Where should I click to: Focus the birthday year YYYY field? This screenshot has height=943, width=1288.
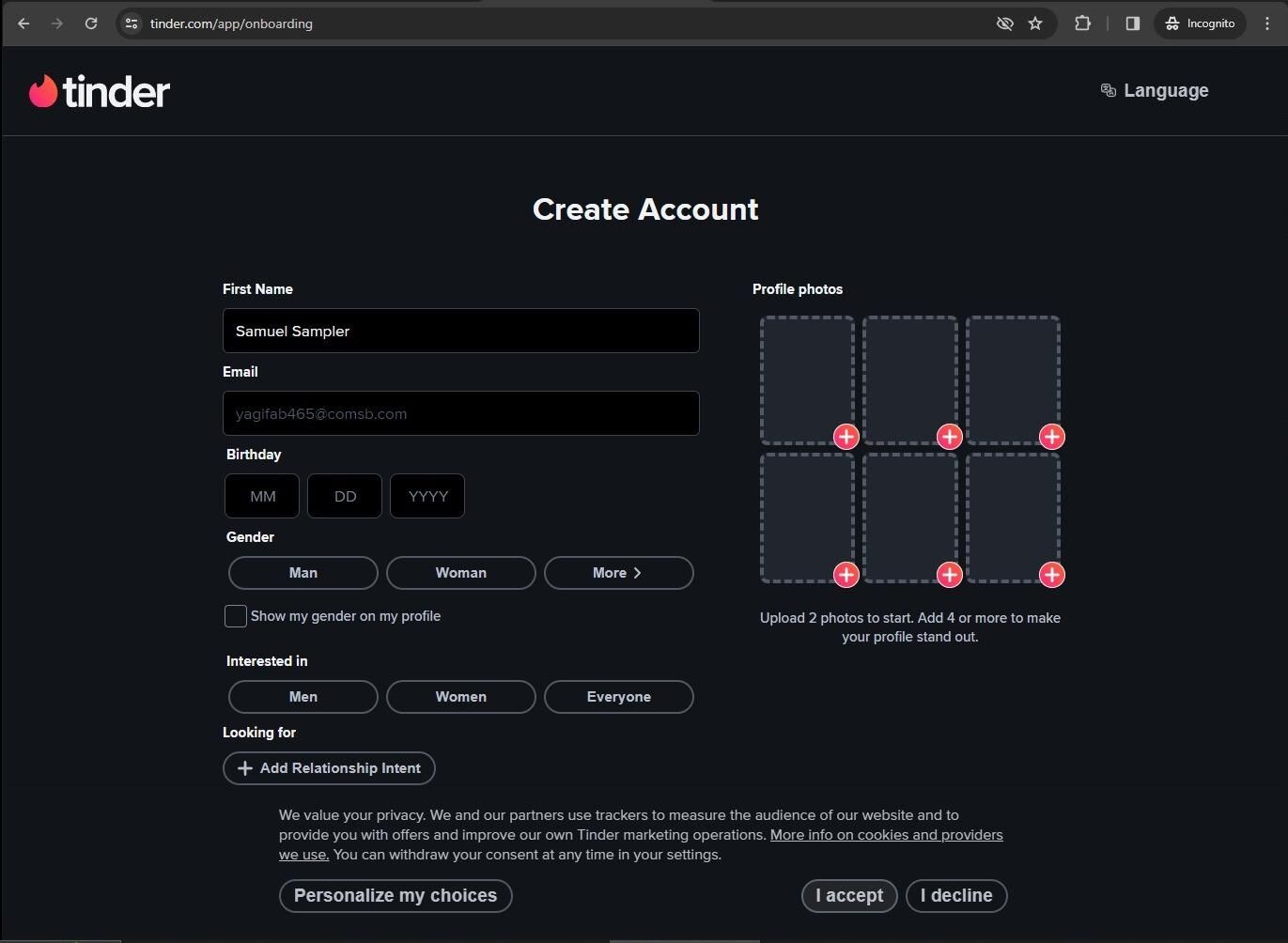point(427,496)
